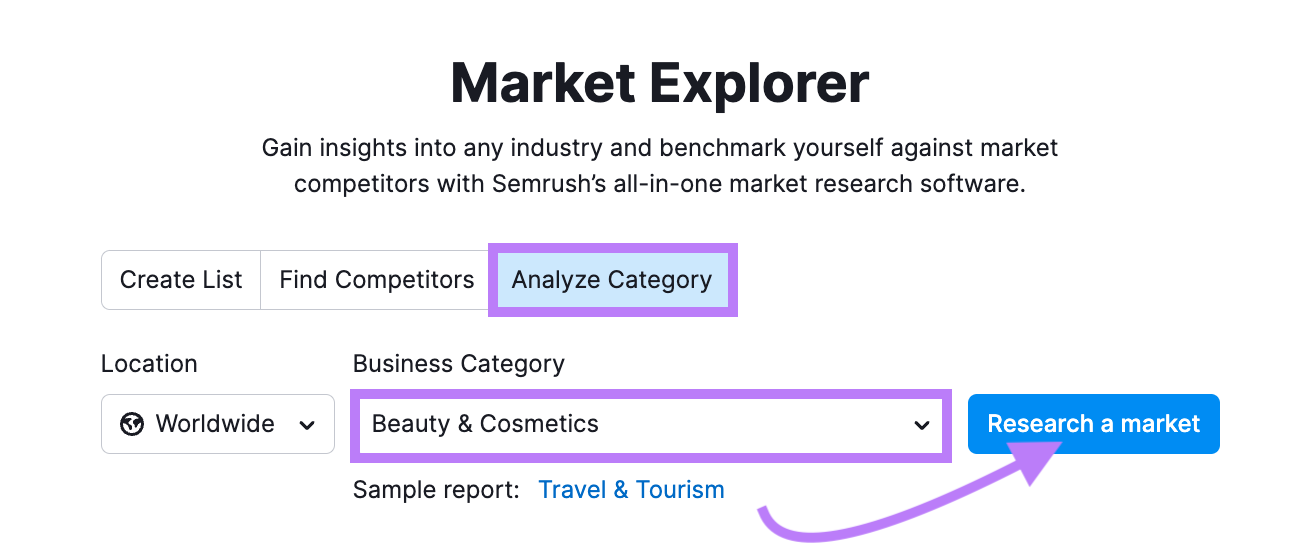Select the Analyze Category tab
The height and width of the screenshot is (557, 1315).
(612, 280)
